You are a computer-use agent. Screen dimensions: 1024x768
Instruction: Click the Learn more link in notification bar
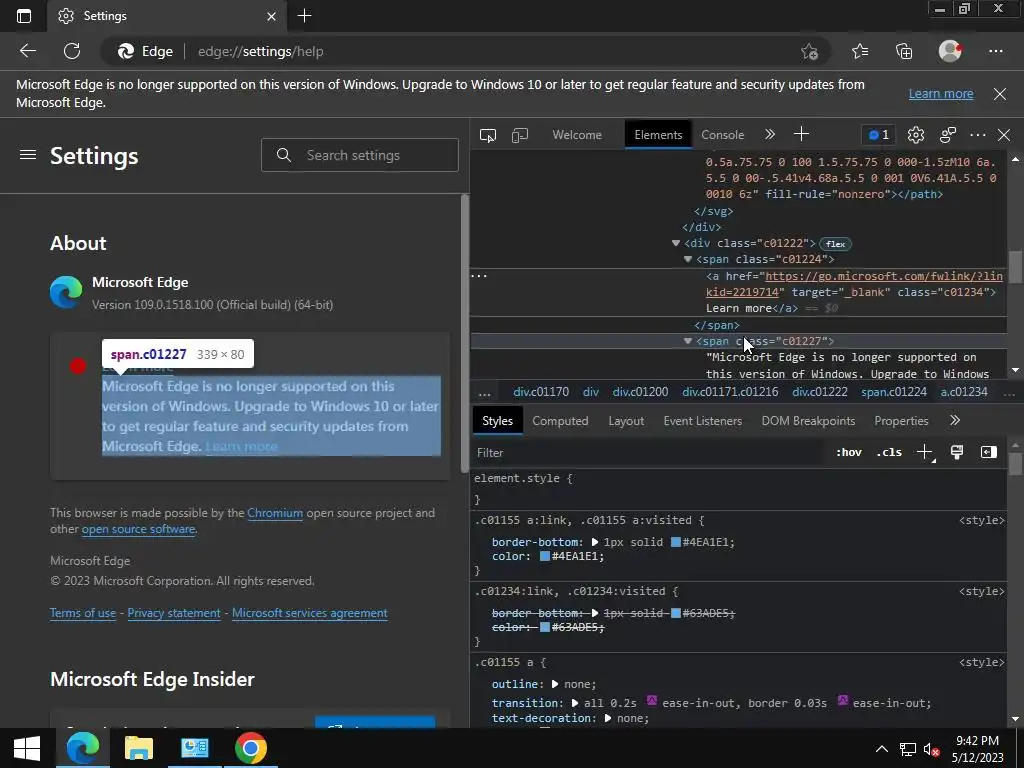(940, 94)
